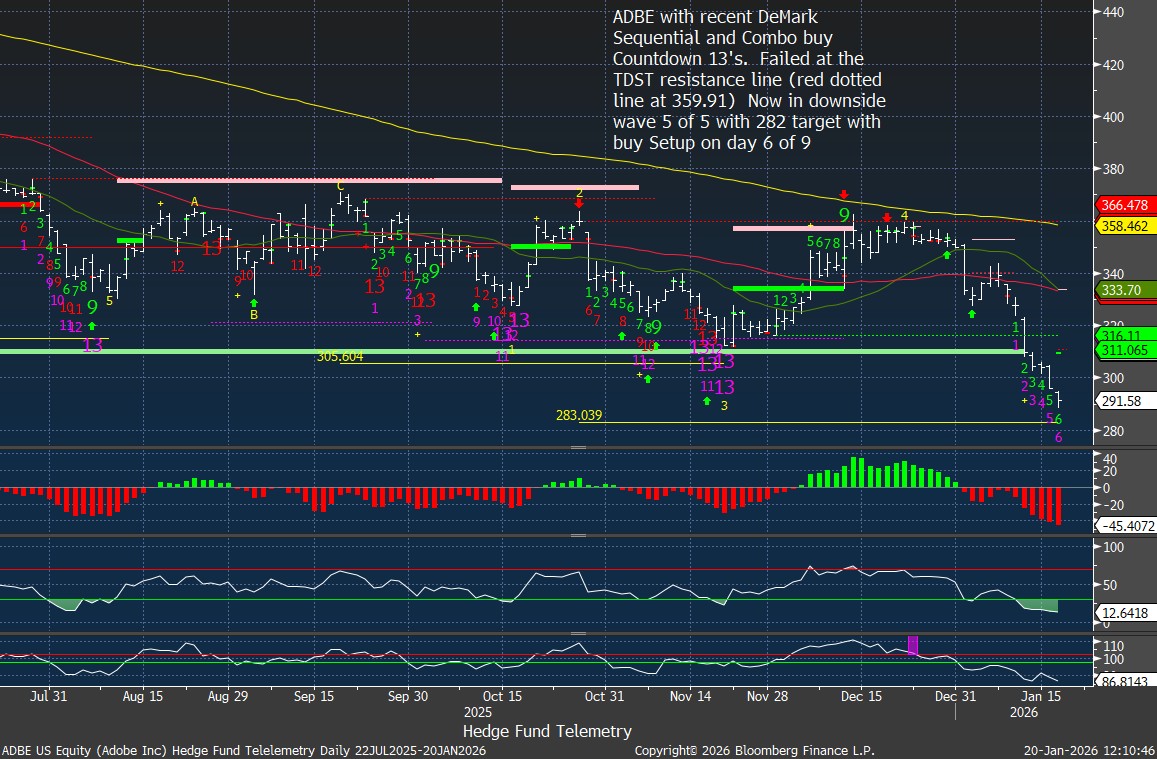Select the yellow B wave label

tap(254, 315)
